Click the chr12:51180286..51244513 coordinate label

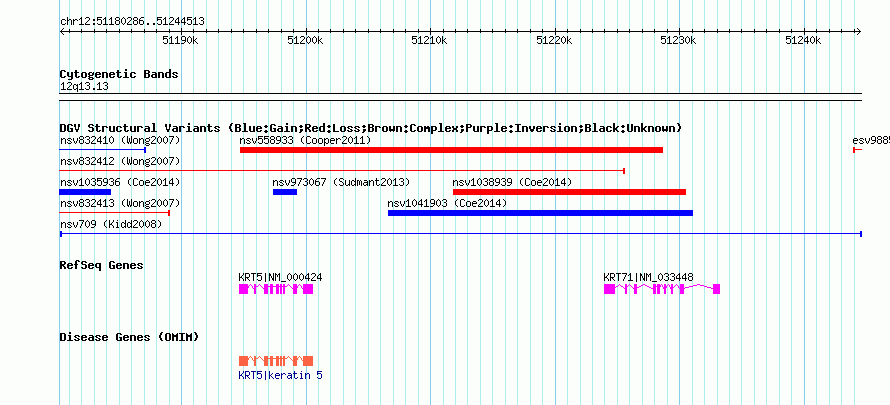132,22
